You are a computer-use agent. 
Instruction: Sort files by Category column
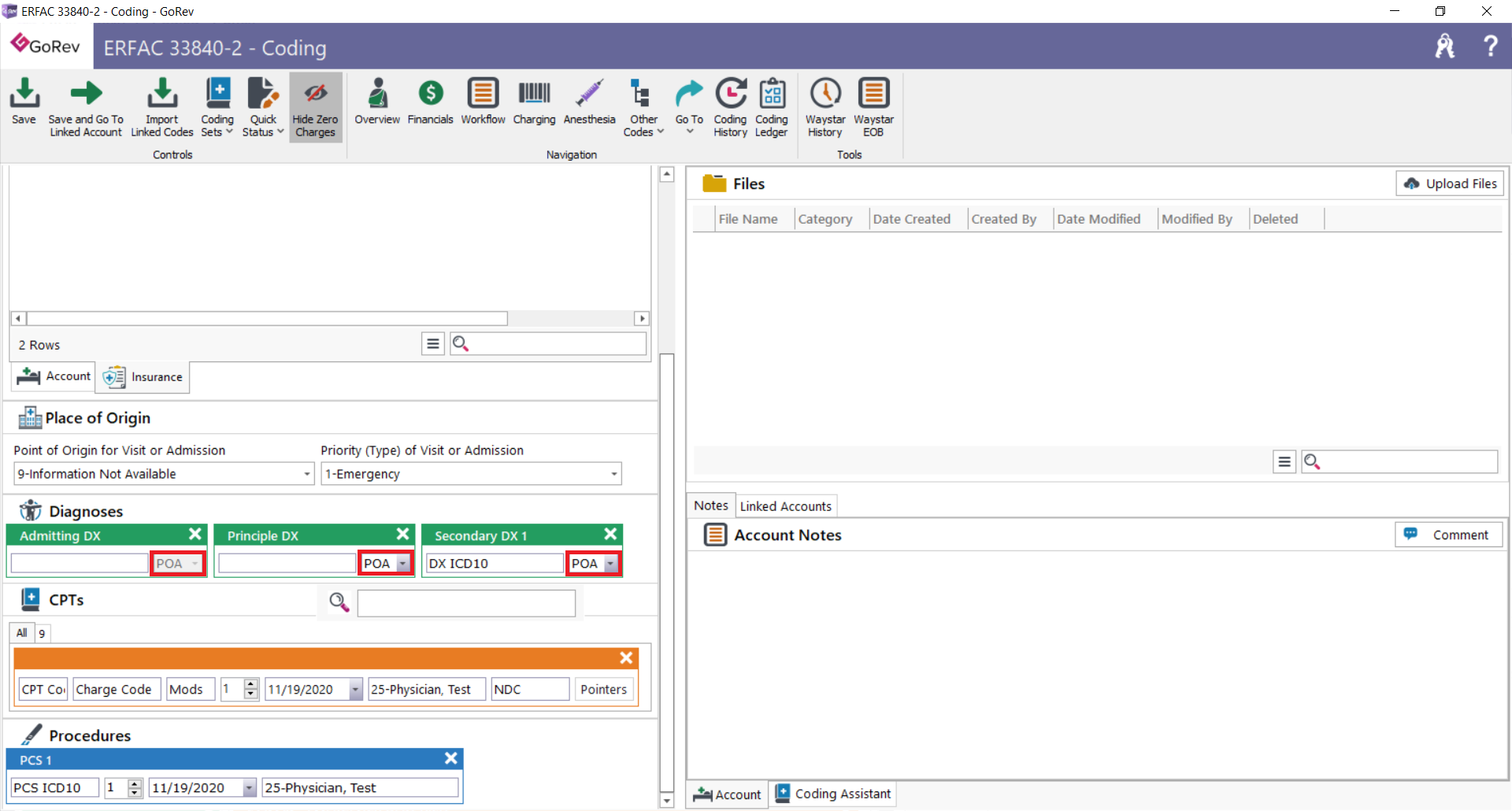825,219
